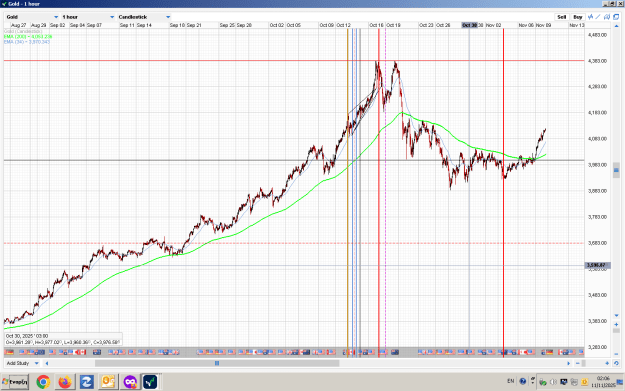Open the Start menu button
This screenshot has height=391, width=625.
click(x=15, y=382)
